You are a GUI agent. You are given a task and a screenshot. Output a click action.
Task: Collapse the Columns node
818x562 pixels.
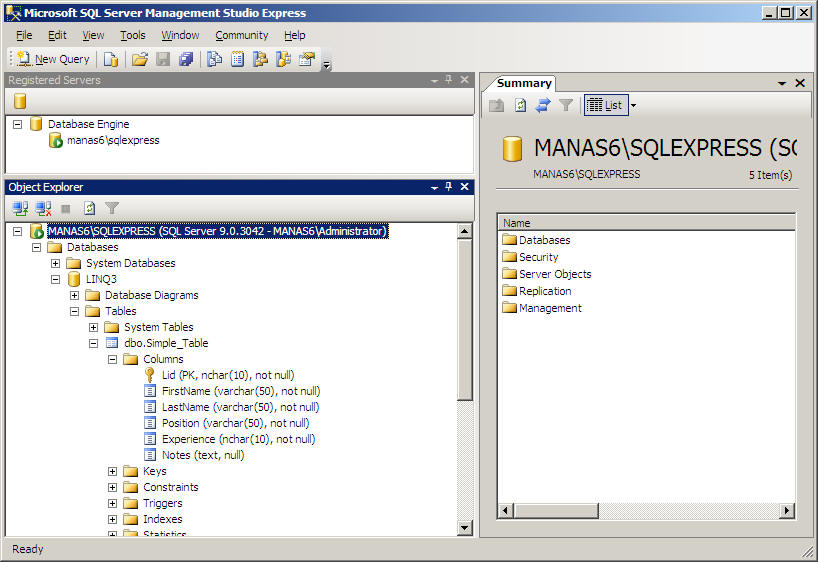(112, 360)
